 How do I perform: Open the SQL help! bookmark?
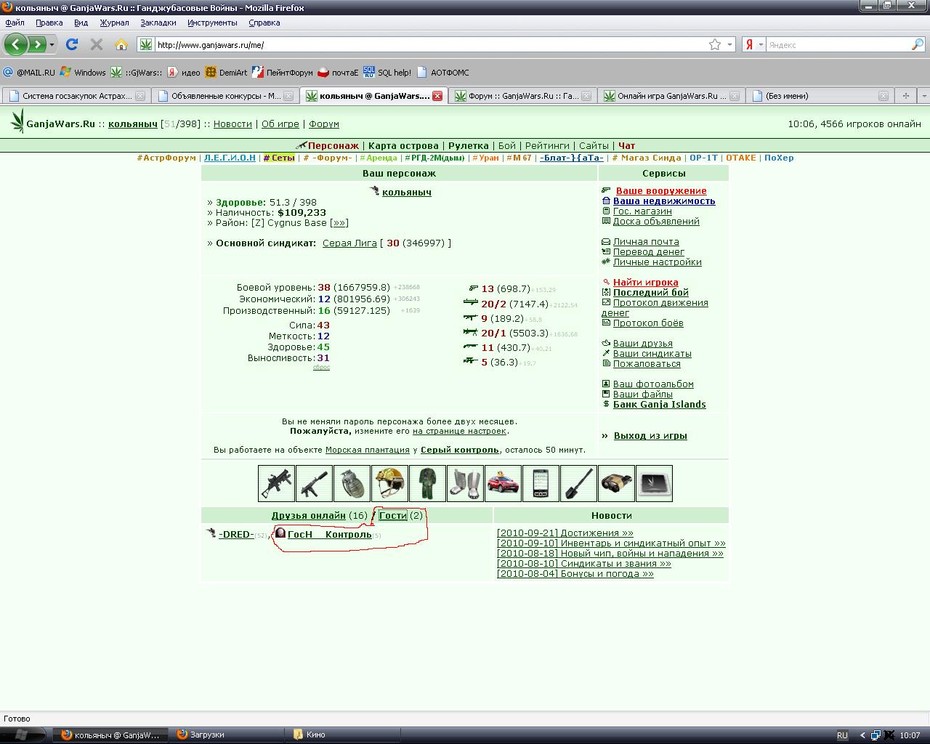387,72
